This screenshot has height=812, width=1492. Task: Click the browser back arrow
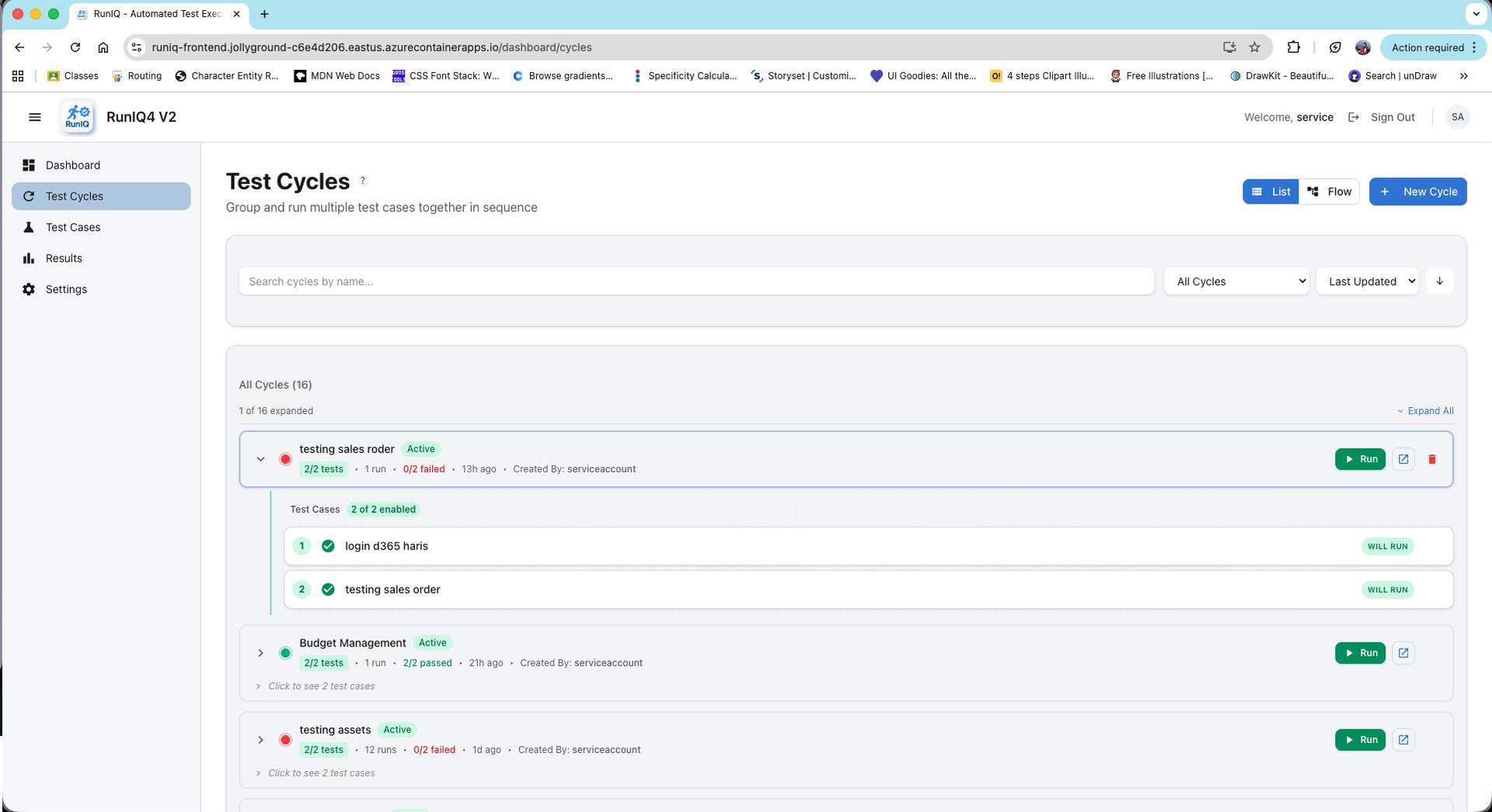[19, 47]
